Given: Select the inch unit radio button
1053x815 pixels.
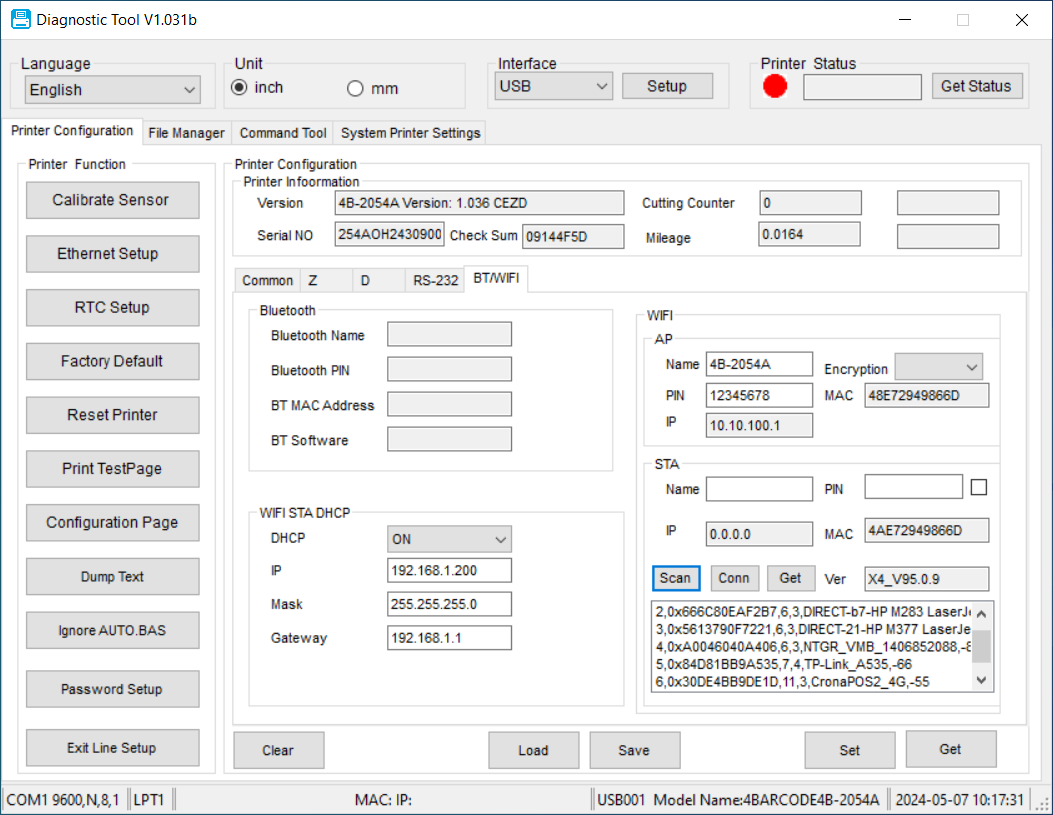Looking at the screenshot, I should point(239,88).
